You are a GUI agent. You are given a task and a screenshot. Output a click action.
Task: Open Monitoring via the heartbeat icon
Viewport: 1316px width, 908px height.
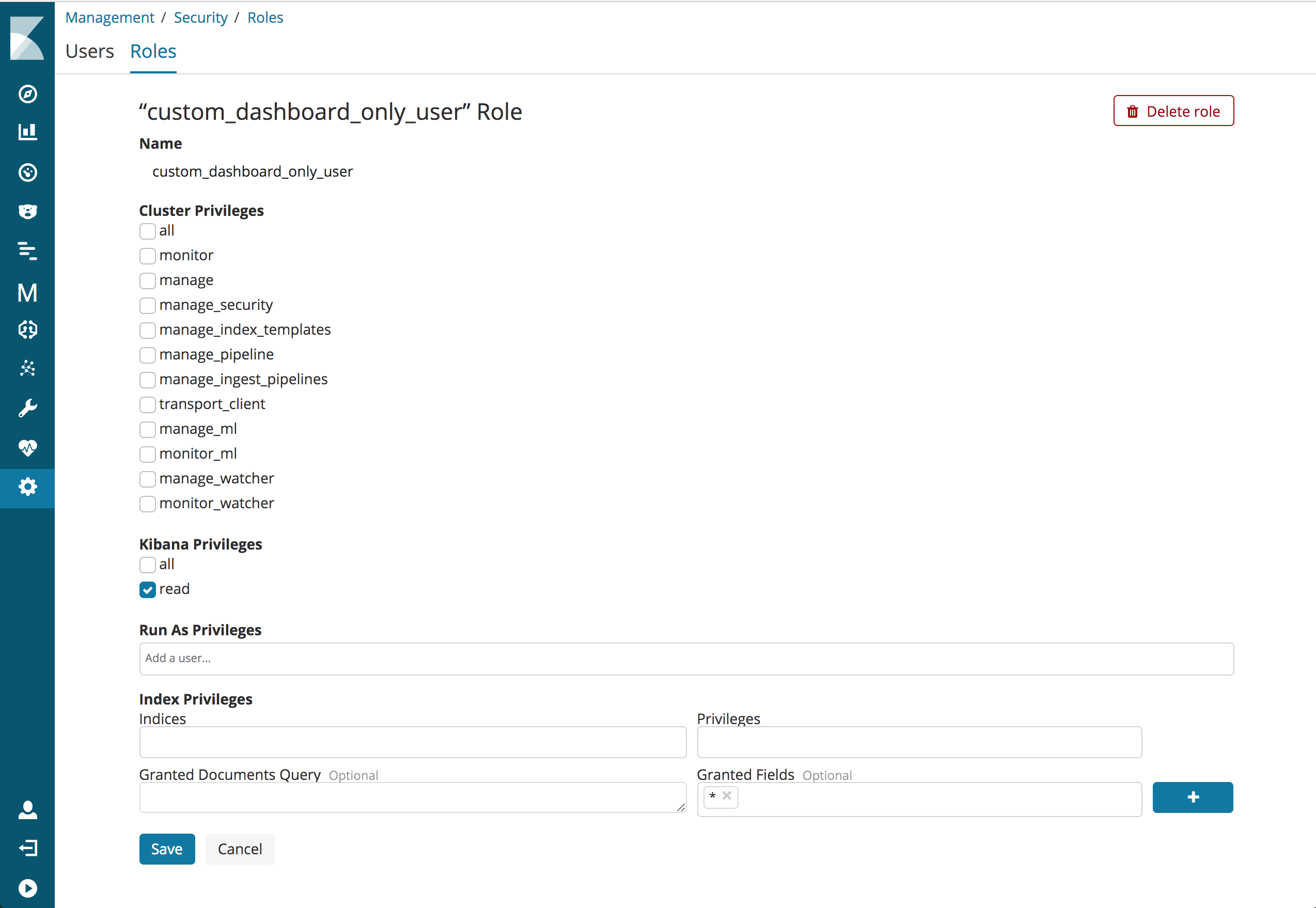(27, 448)
